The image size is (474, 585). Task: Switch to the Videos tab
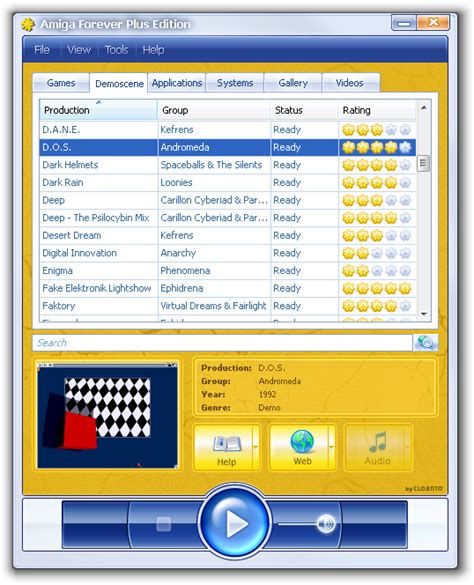[350, 83]
